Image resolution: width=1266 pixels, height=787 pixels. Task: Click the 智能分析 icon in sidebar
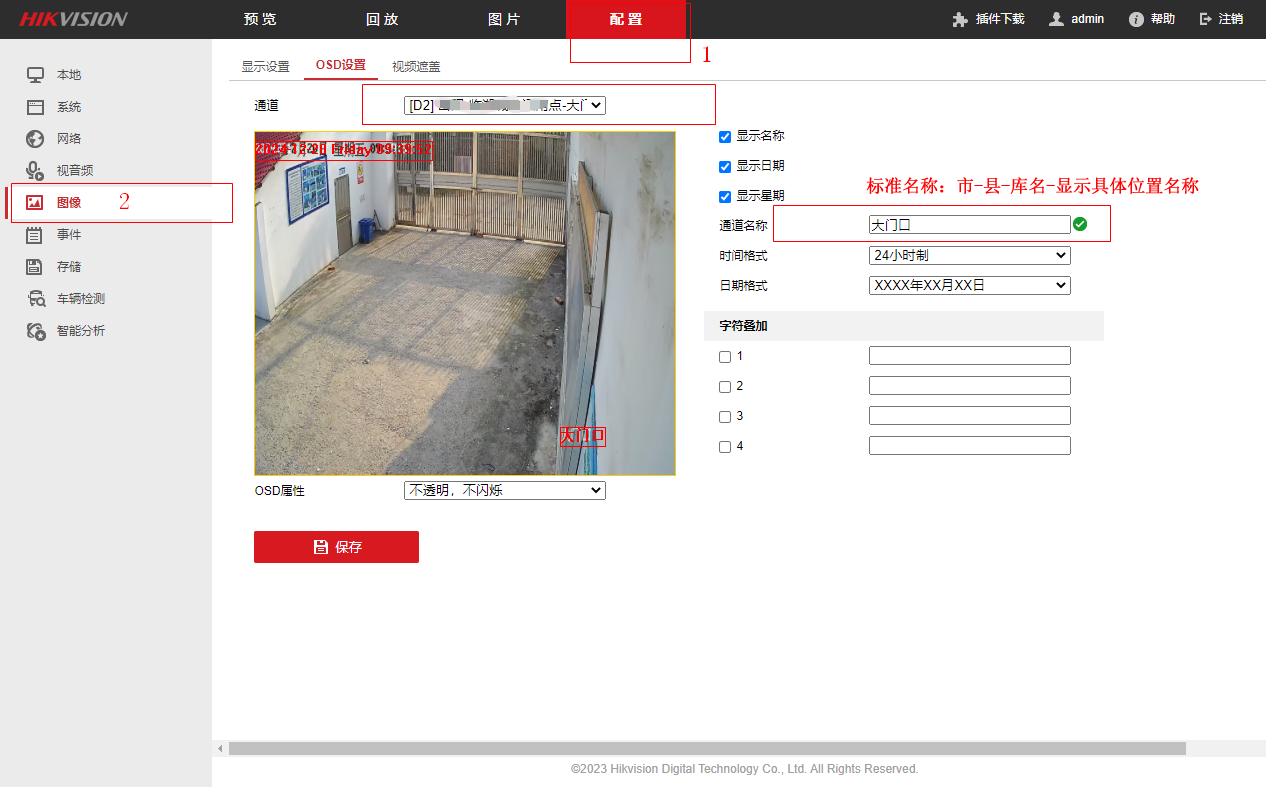(36, 331)
